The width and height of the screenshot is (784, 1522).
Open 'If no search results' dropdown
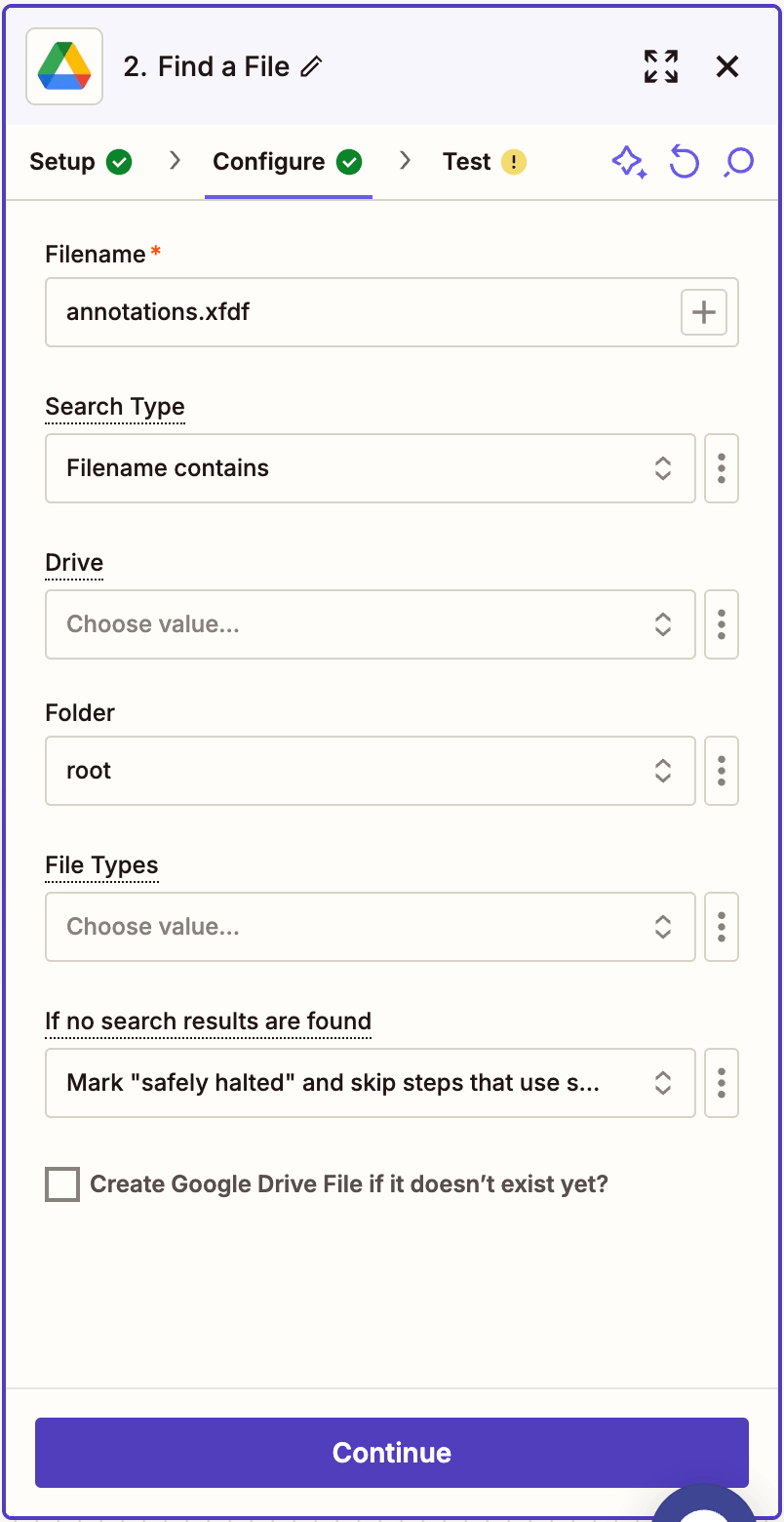click(x=371, y=1083)
